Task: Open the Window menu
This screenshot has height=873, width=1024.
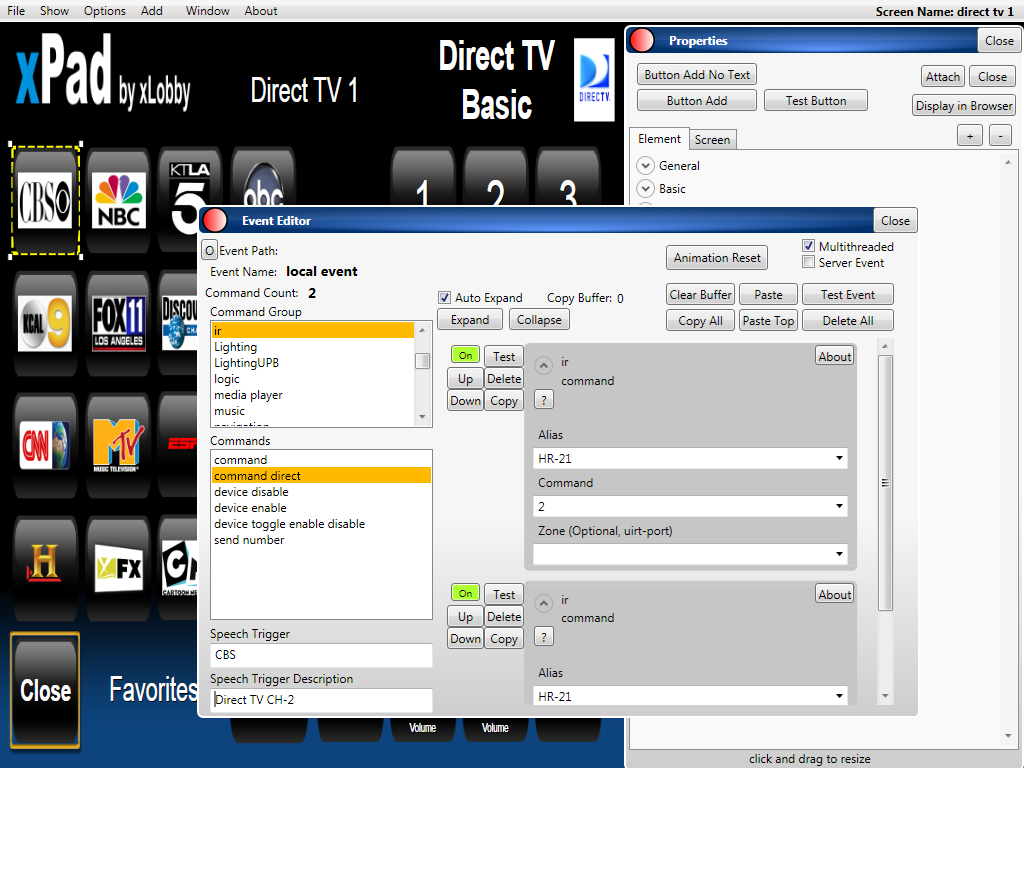Action: tap(207, 11)
